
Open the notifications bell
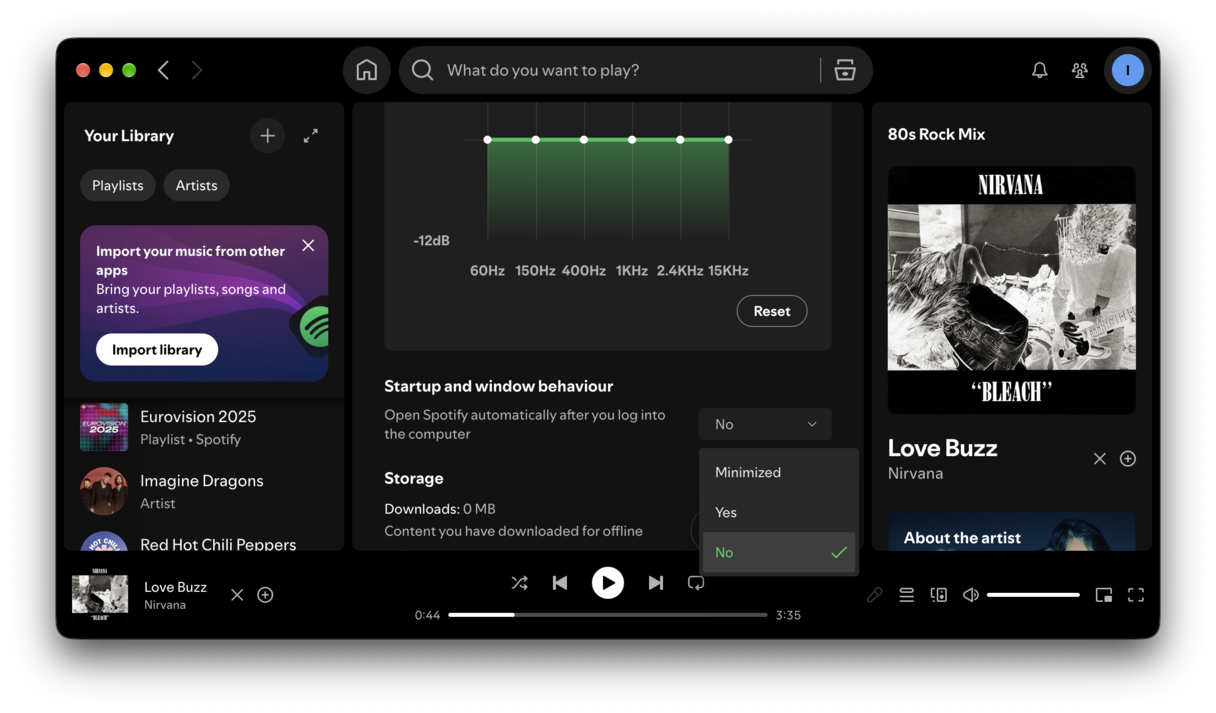coord(1040,70)
